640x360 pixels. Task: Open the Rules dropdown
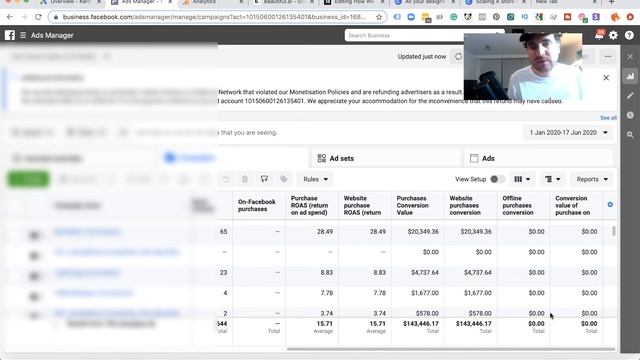(x=315, y=179)
